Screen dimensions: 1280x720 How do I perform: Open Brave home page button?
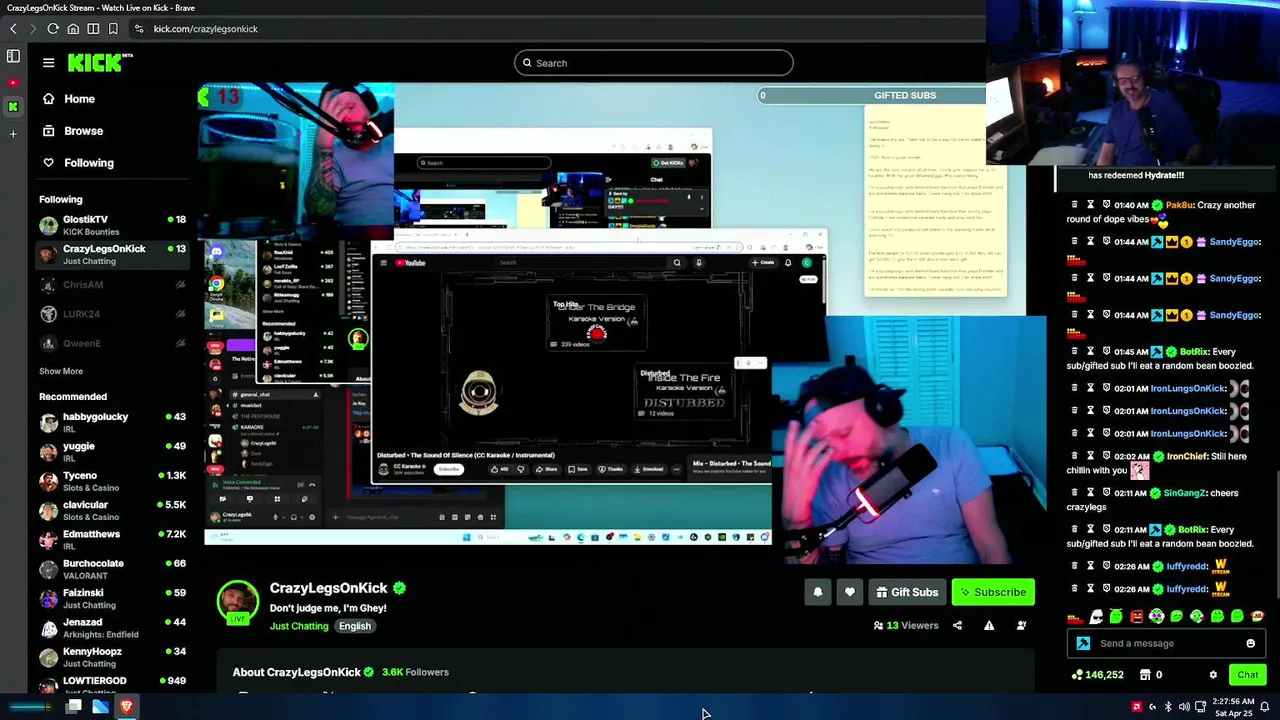73,29
